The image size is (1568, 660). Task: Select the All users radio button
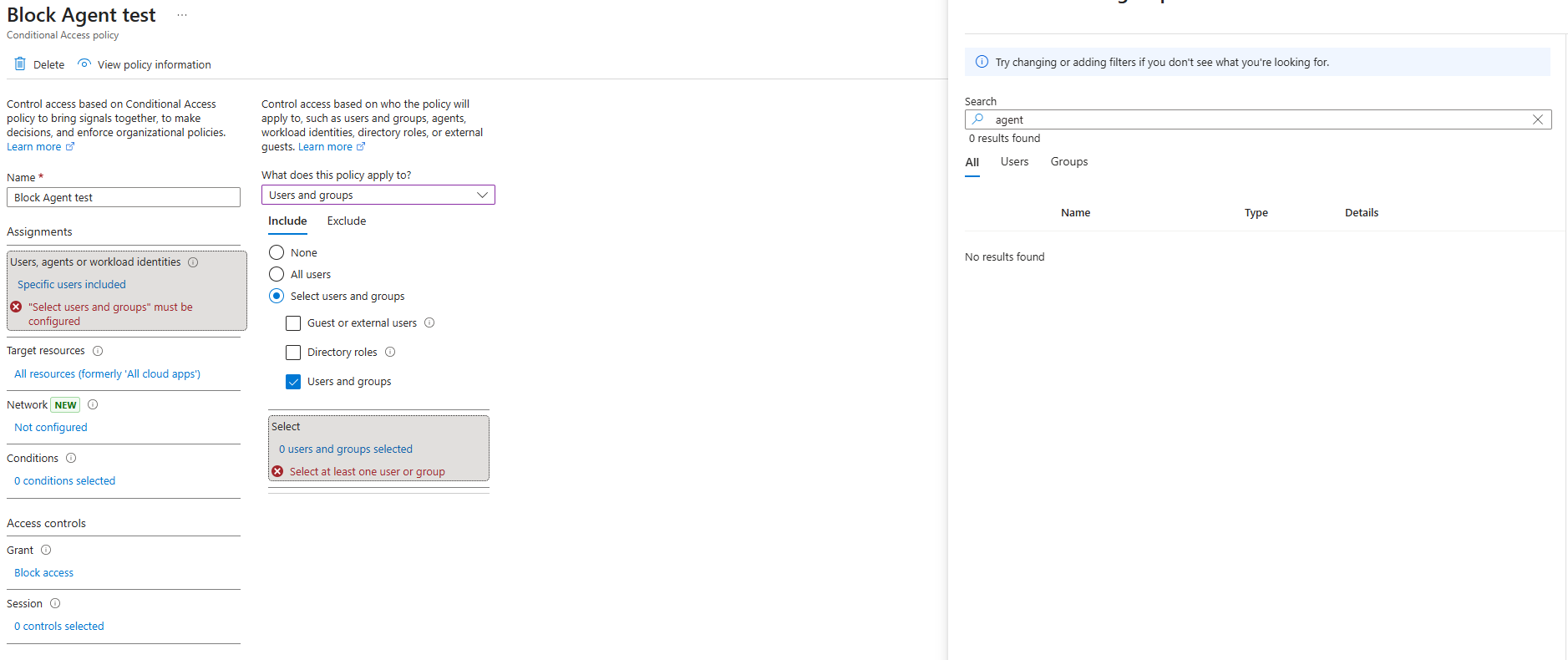(277, 275)
